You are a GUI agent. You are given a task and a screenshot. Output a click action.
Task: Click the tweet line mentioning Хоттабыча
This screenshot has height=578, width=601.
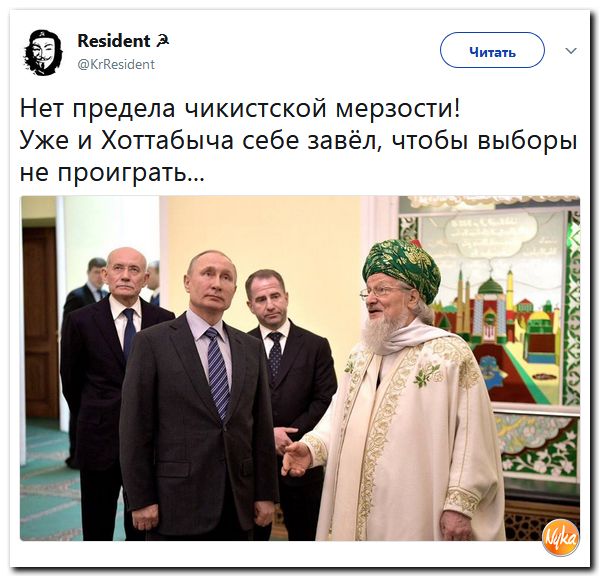coord(298,141)
